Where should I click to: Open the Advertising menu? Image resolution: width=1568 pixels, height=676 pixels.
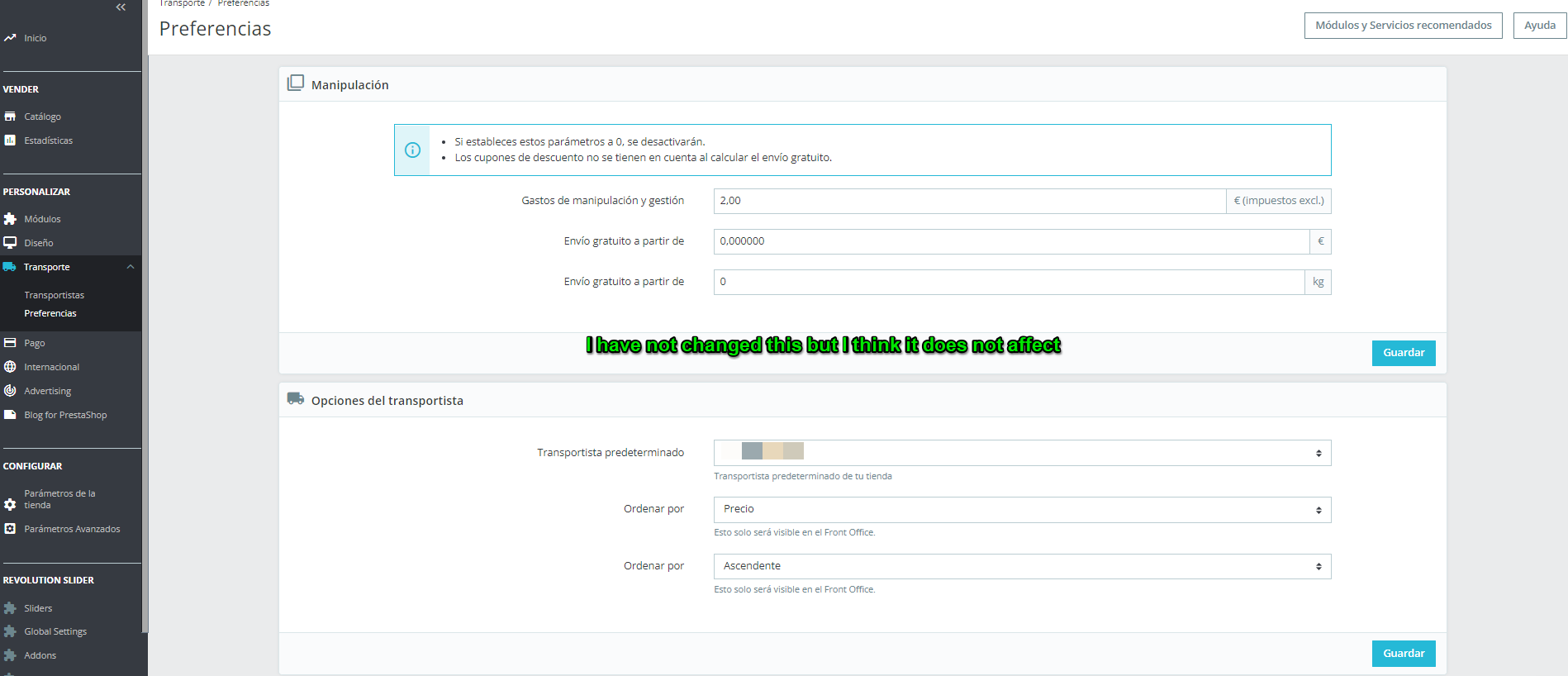tap(48, 391)
